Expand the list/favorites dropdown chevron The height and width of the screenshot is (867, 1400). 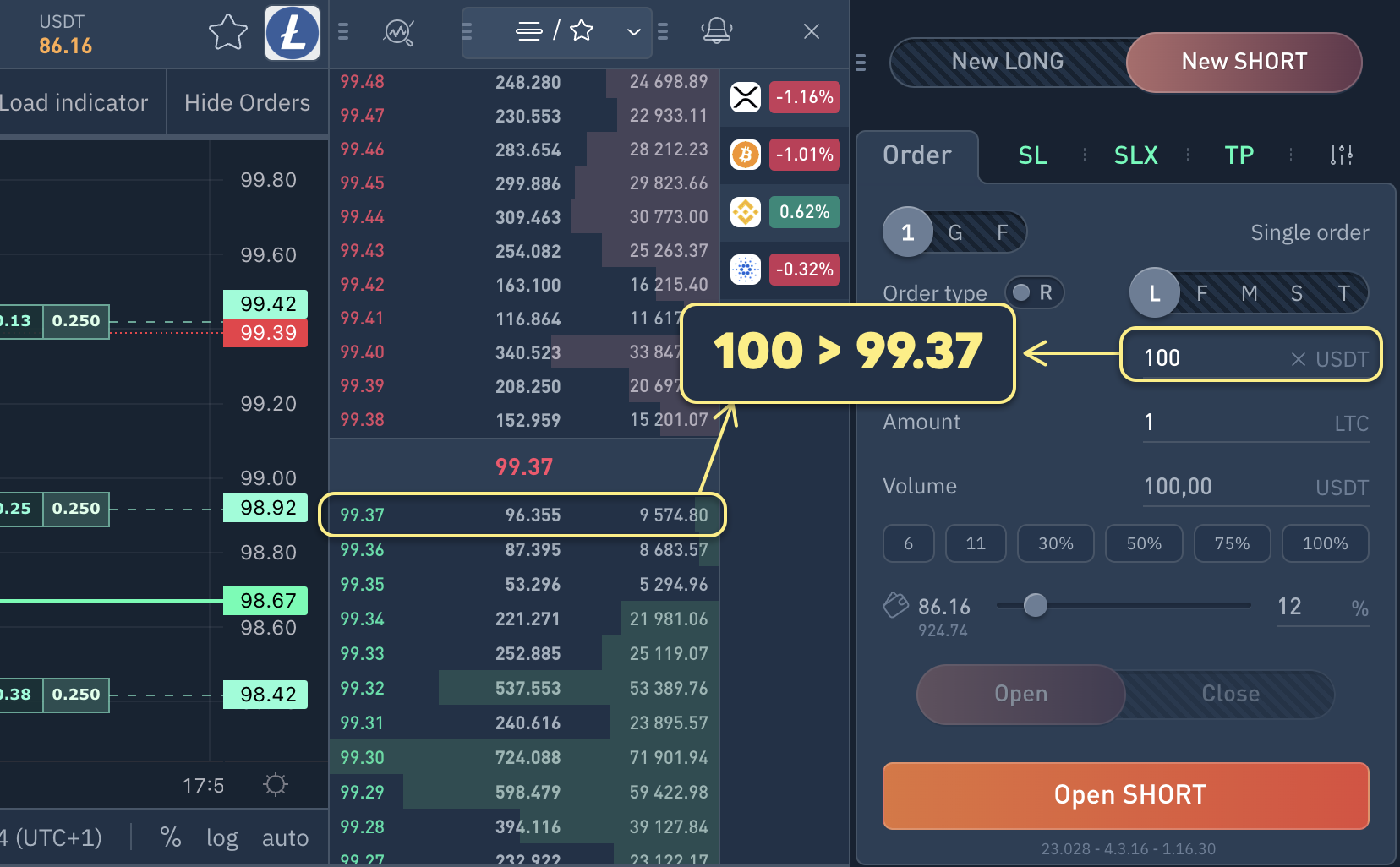tap(633, 32)
